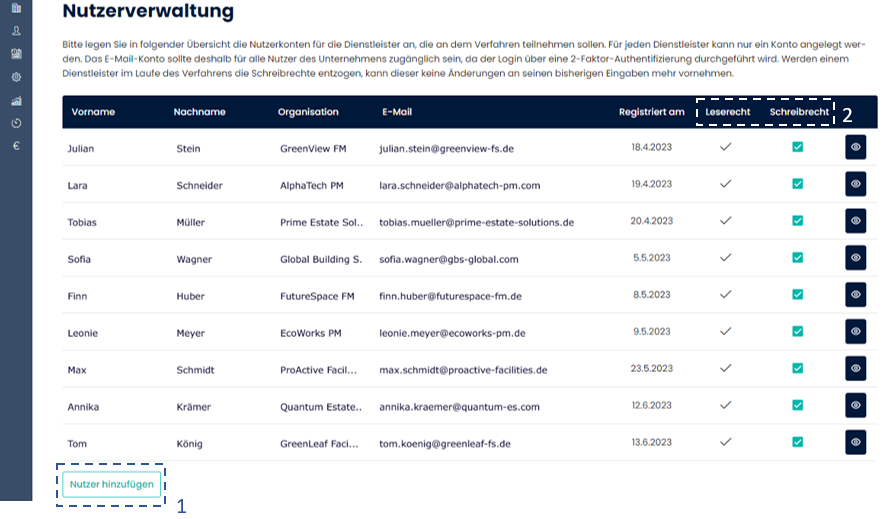The height and width of the screenshot is (519, 889).
Task: Select Finn Huber's email address
Action: [450, 296]
